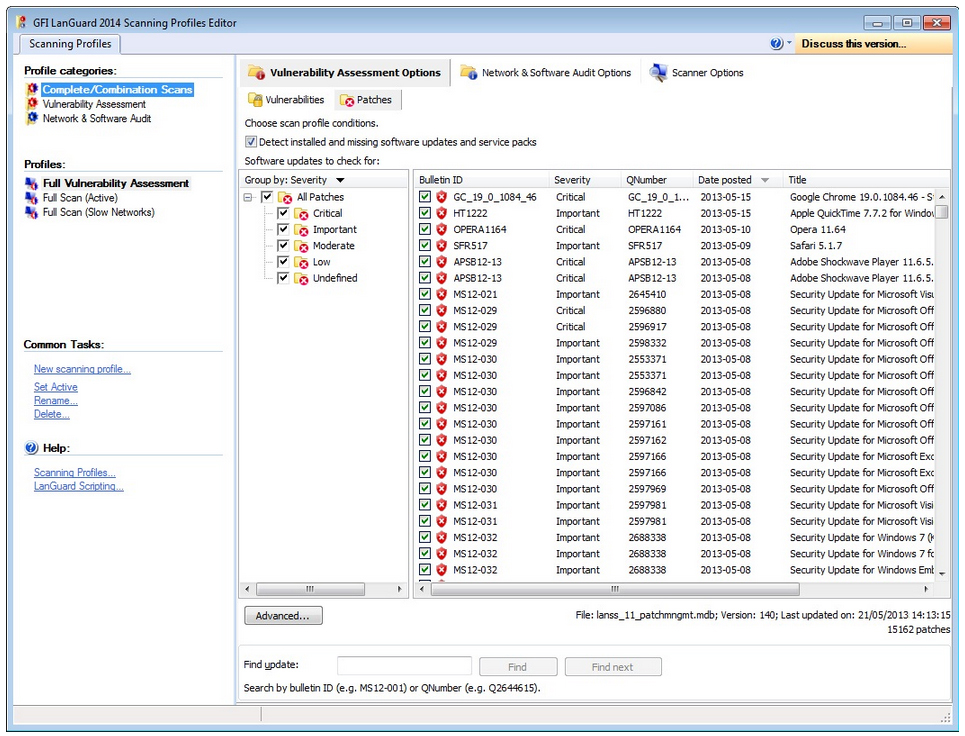Open the help icon dropdown arrow
This screenshot has width=965, height=736.
pos(789,43)
